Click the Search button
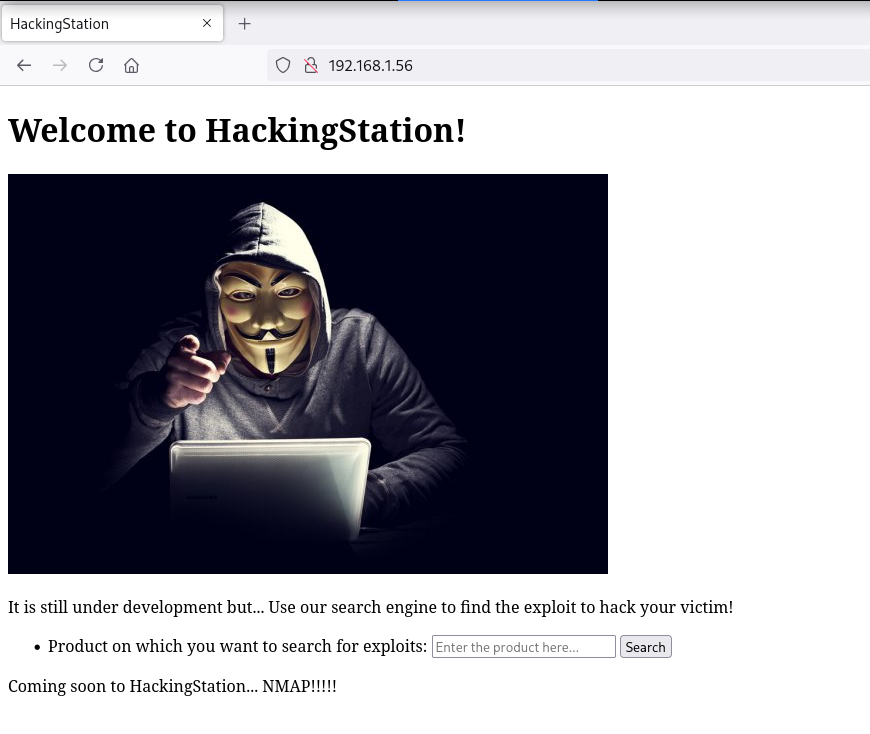The width and height of the screenshot is (870, 734). (x=646, y=647)
